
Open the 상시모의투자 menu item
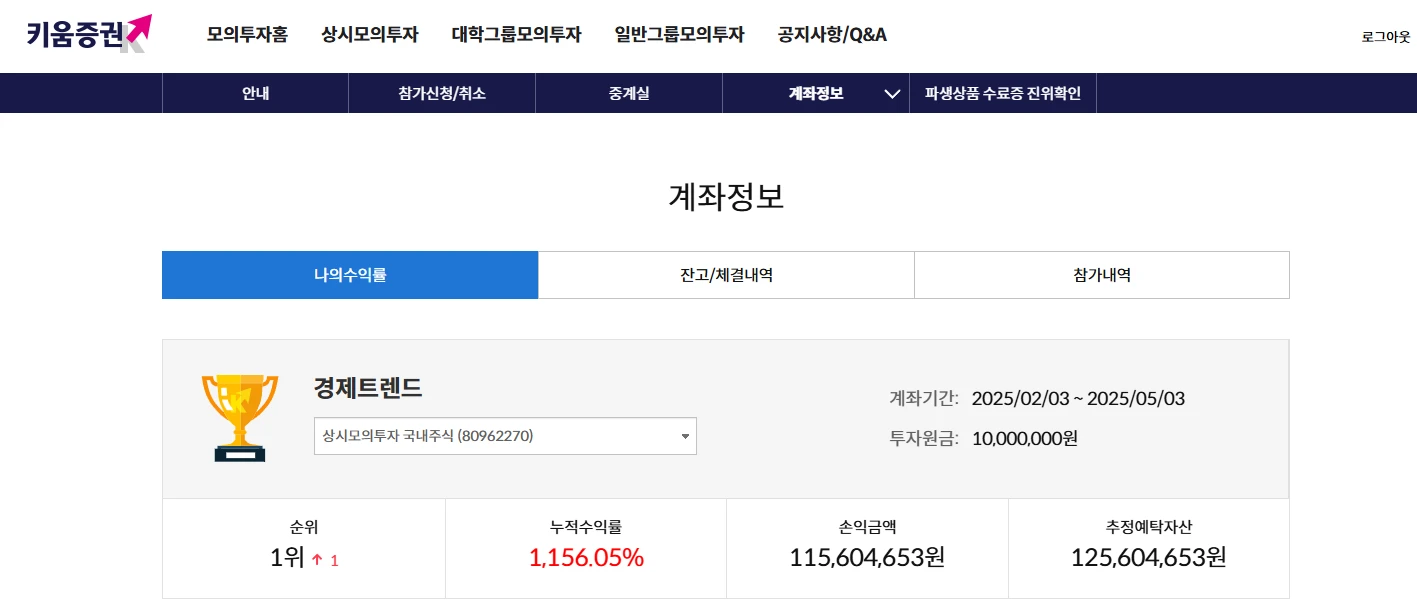[370, 34]
